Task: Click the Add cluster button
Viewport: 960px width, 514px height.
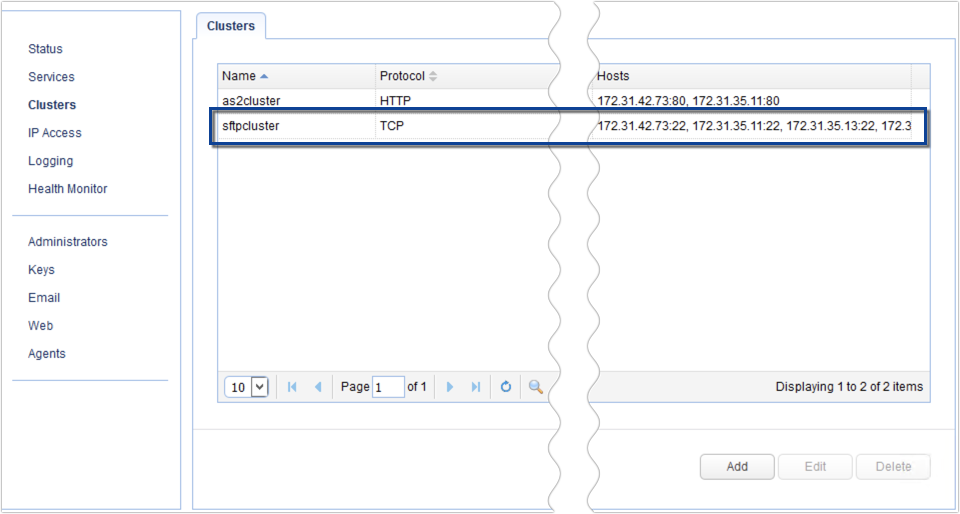Action: click(737, 466)
